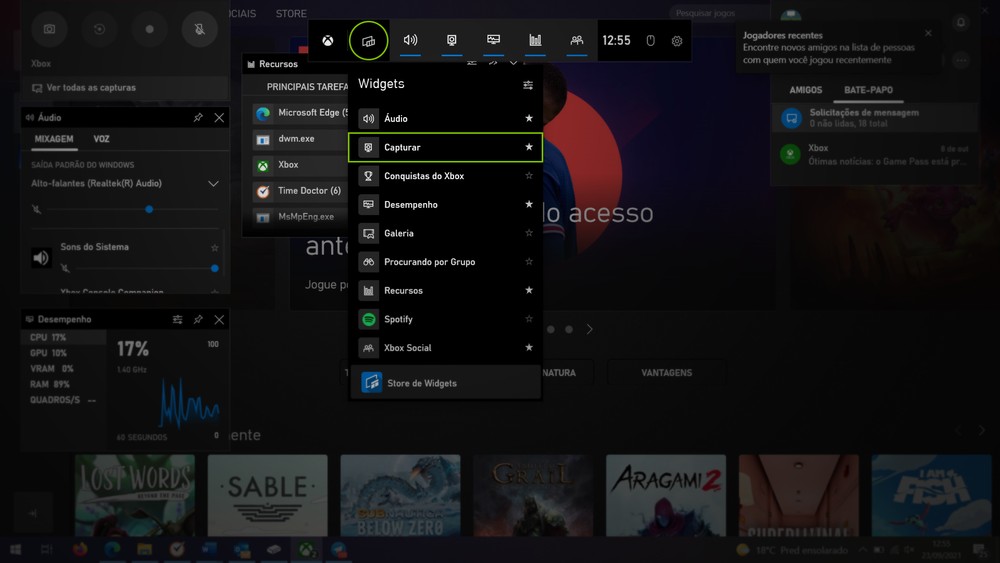Screen dimensions: 1000x563
Task: Open Store de Widgets
Action: click(x=421, y=383)
